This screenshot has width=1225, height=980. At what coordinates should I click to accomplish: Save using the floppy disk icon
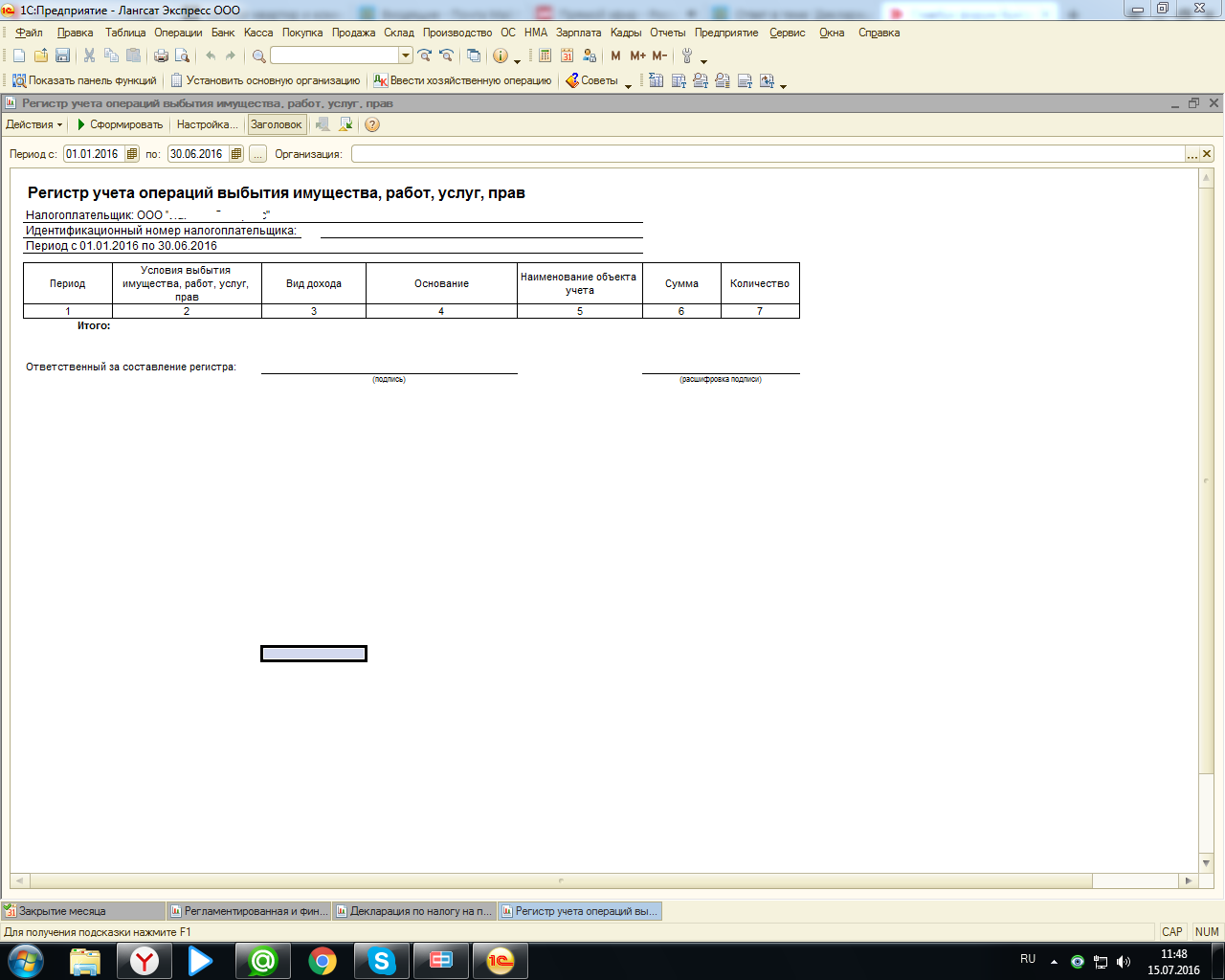point(62,56)
